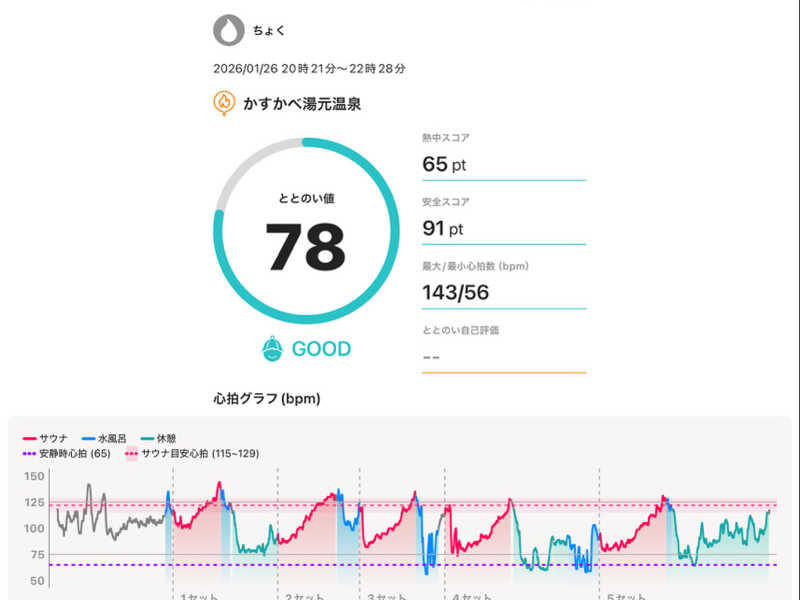Click the blue 水風呂 legend marker
The width and height of the screenshot is (800, 600).
[x=88, y=439]
